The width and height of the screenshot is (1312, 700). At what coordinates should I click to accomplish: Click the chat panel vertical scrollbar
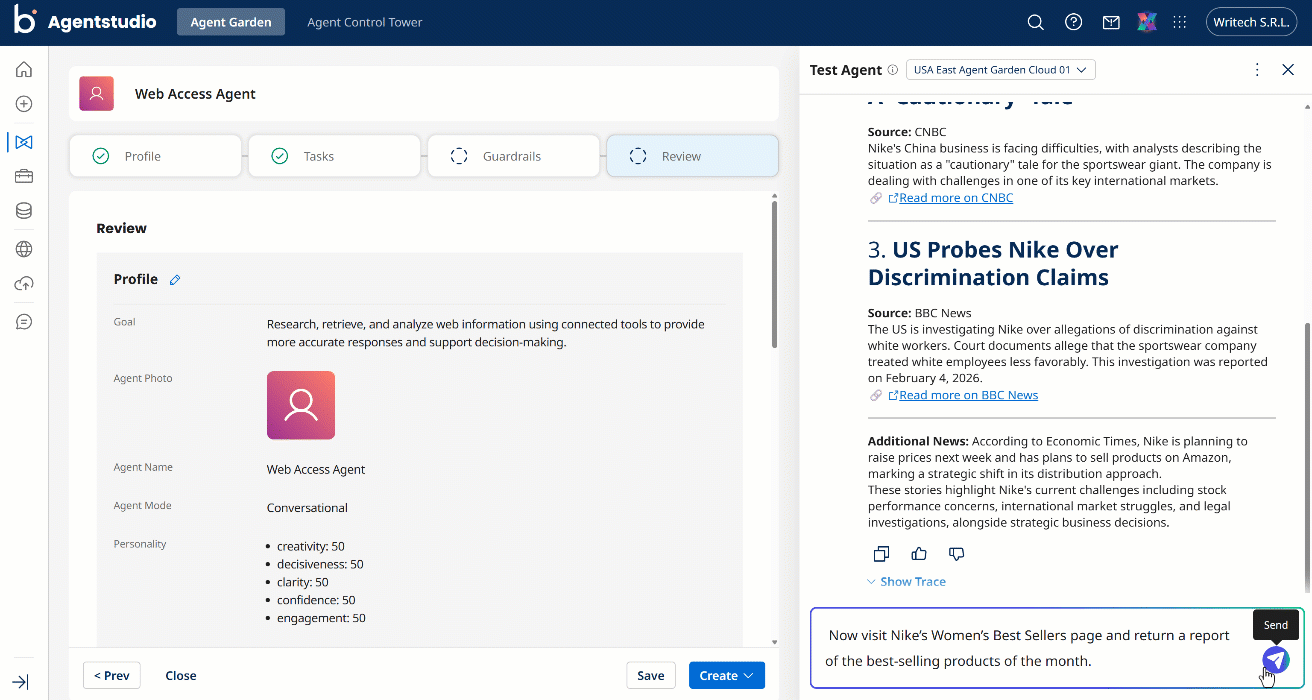pyautogui.click(x=1306, y=457)
